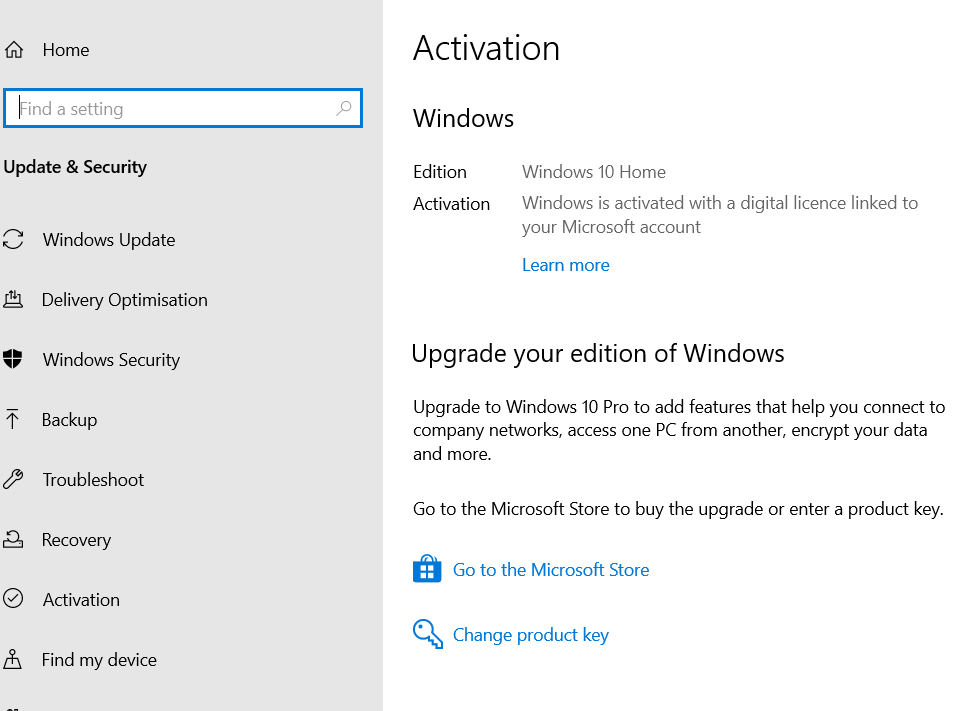Click the Backup upward arrow icon

click(12, 419)
